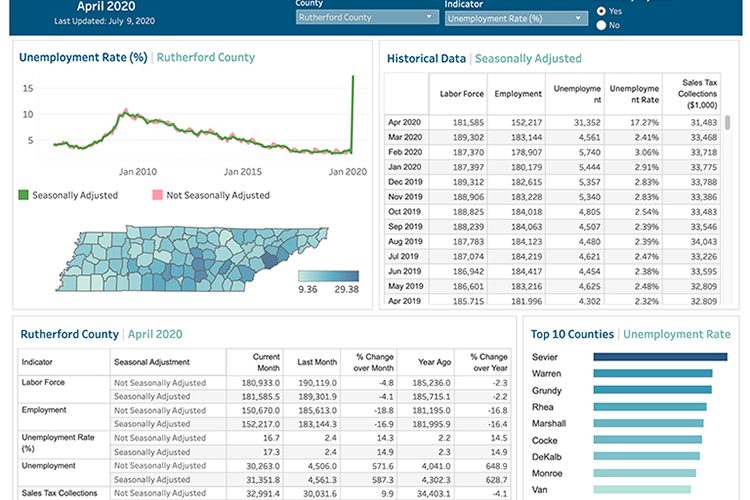Select the Labor Force column header
Screen dimensions: 750x500
(x=460, y=94)
